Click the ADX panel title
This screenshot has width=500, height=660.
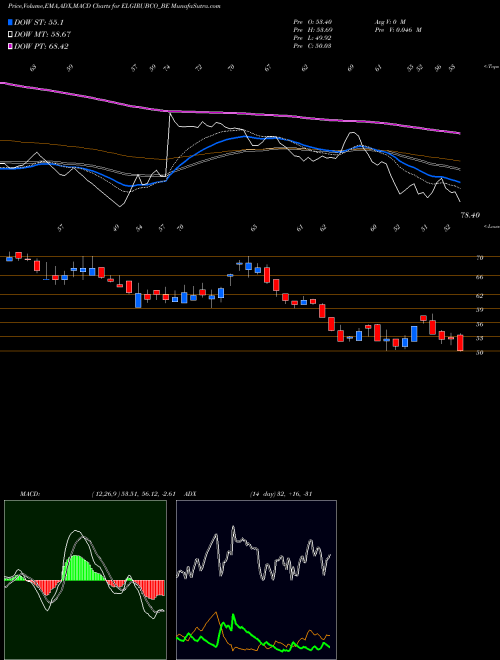pos(190,494)
